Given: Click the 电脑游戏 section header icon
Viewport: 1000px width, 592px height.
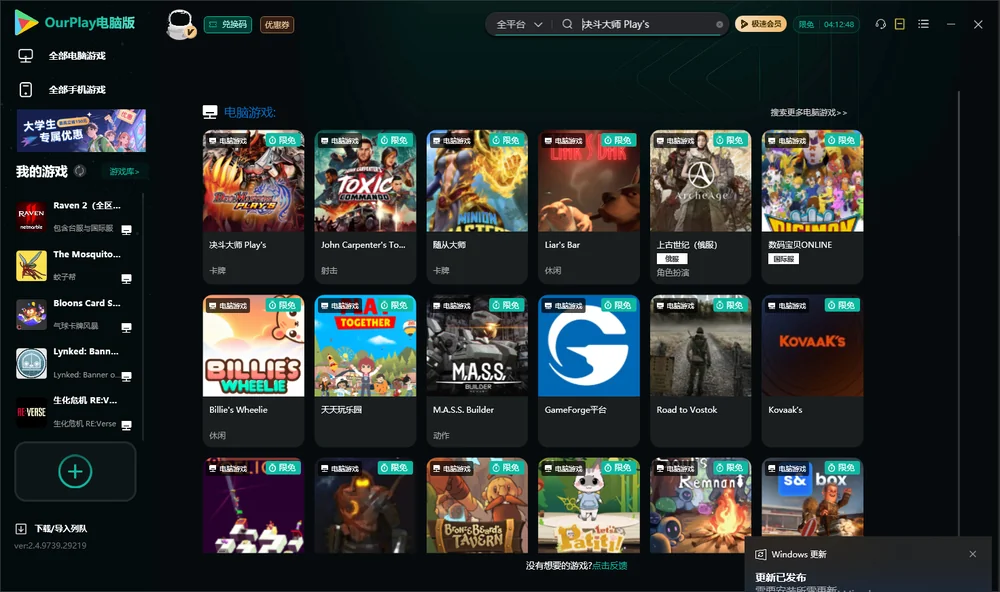Looking at the screenshot, I should pos(210,112).
